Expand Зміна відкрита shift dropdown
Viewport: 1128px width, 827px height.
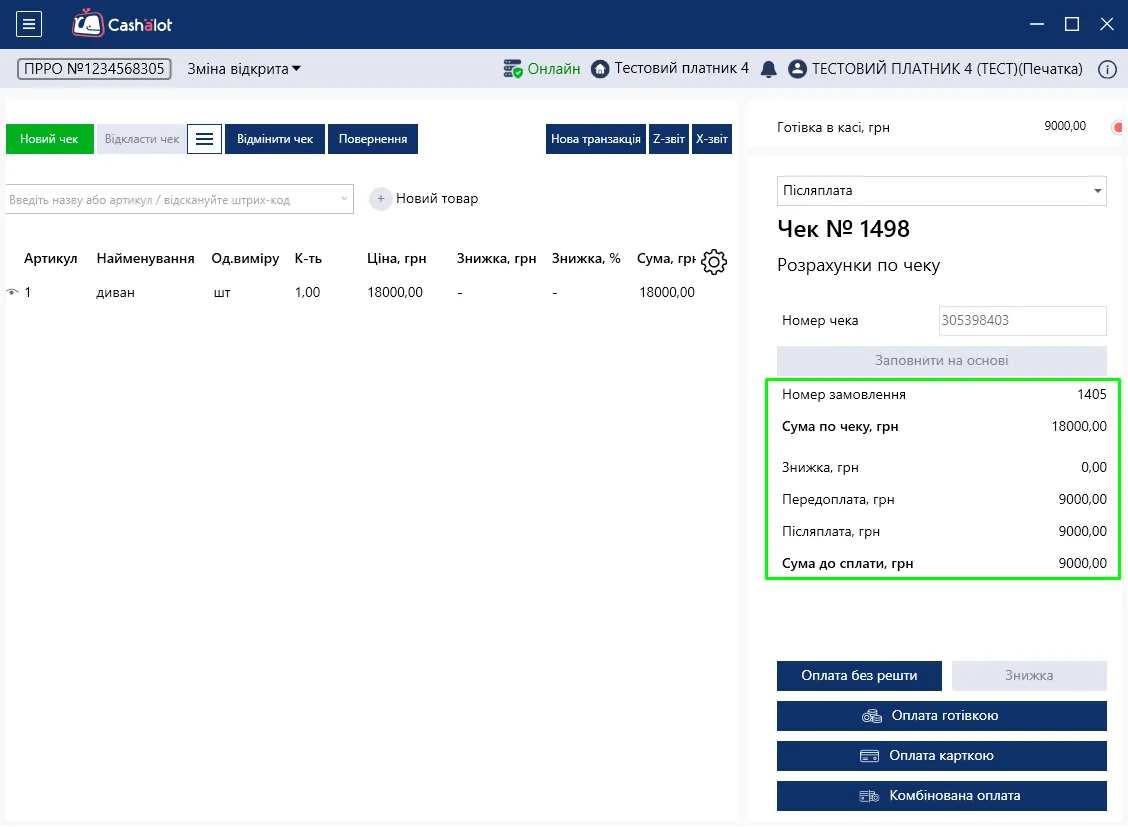click(244, 69)
